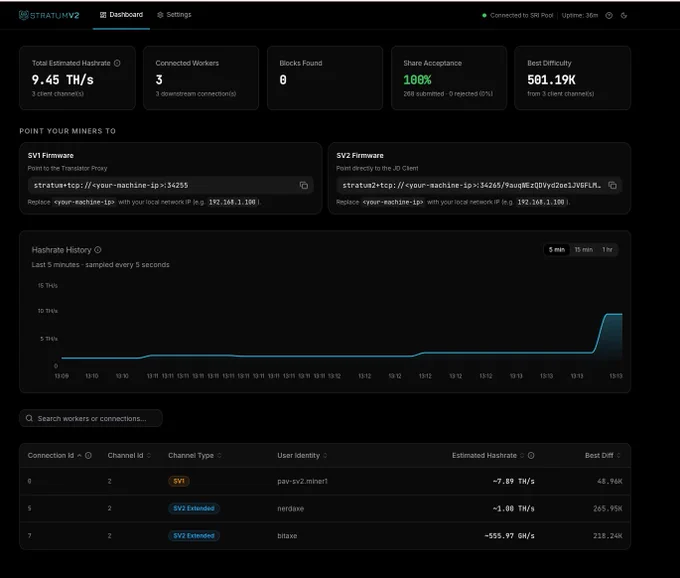Copy the SV2 Firmware stratum2 URL
This screenshot has height=578, width=680.
(612, 185)
